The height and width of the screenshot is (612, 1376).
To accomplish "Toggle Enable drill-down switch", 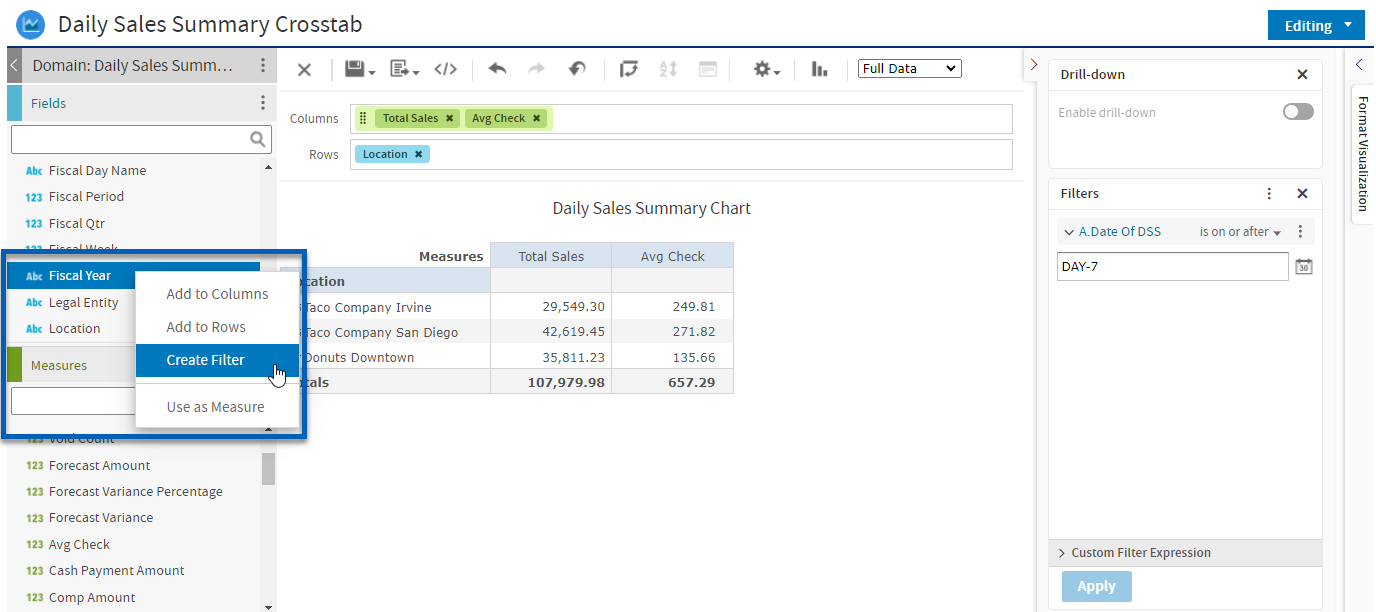I will pos(1298,112).
